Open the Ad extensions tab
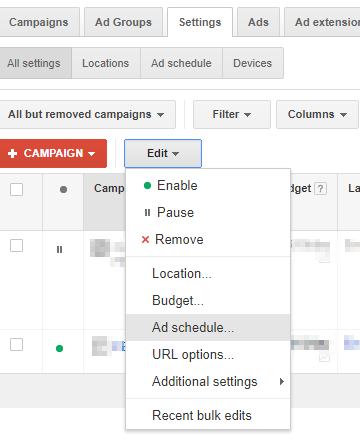360x441 pixels. (x=322, y=22)
